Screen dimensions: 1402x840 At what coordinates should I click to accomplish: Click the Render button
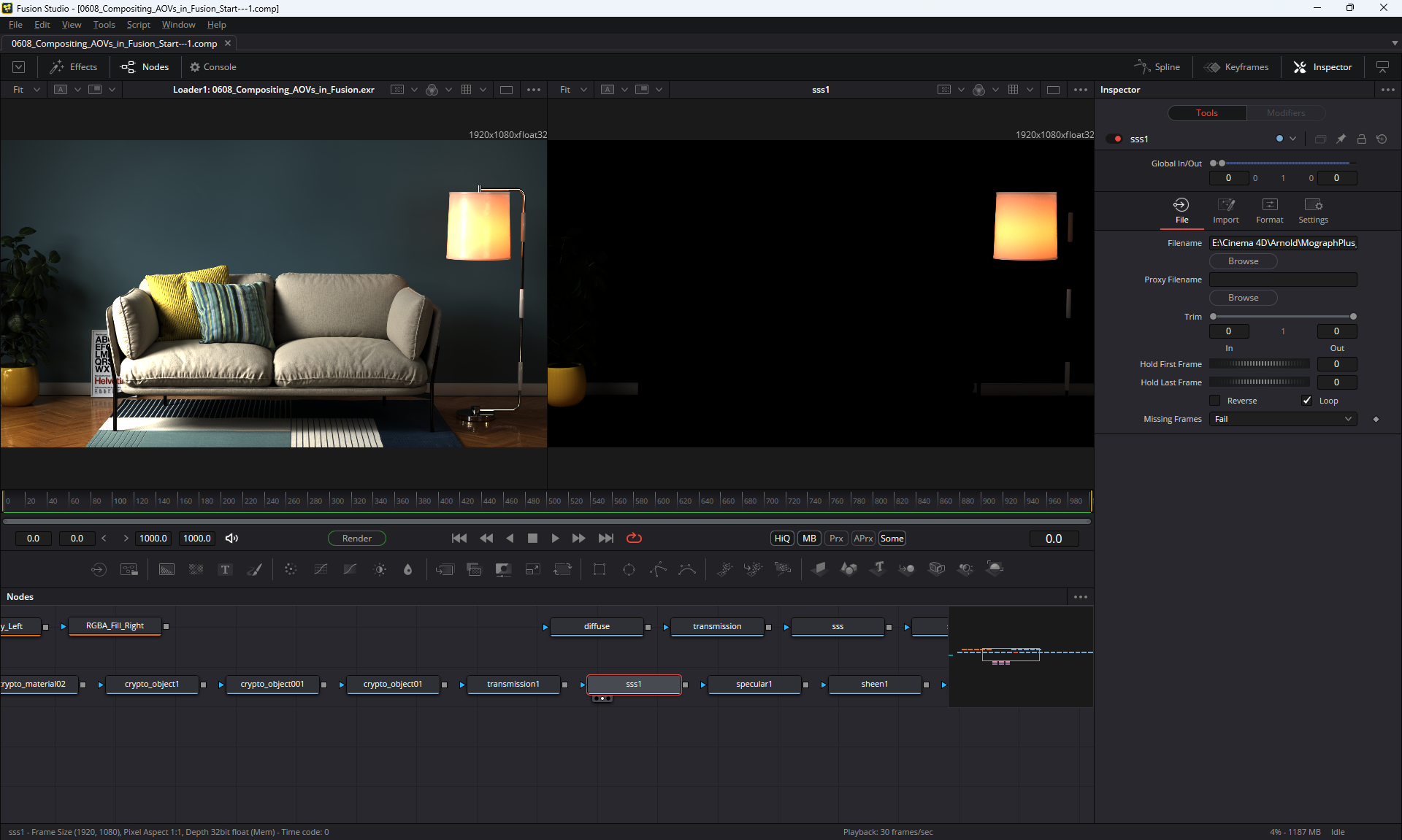point(357,539)
